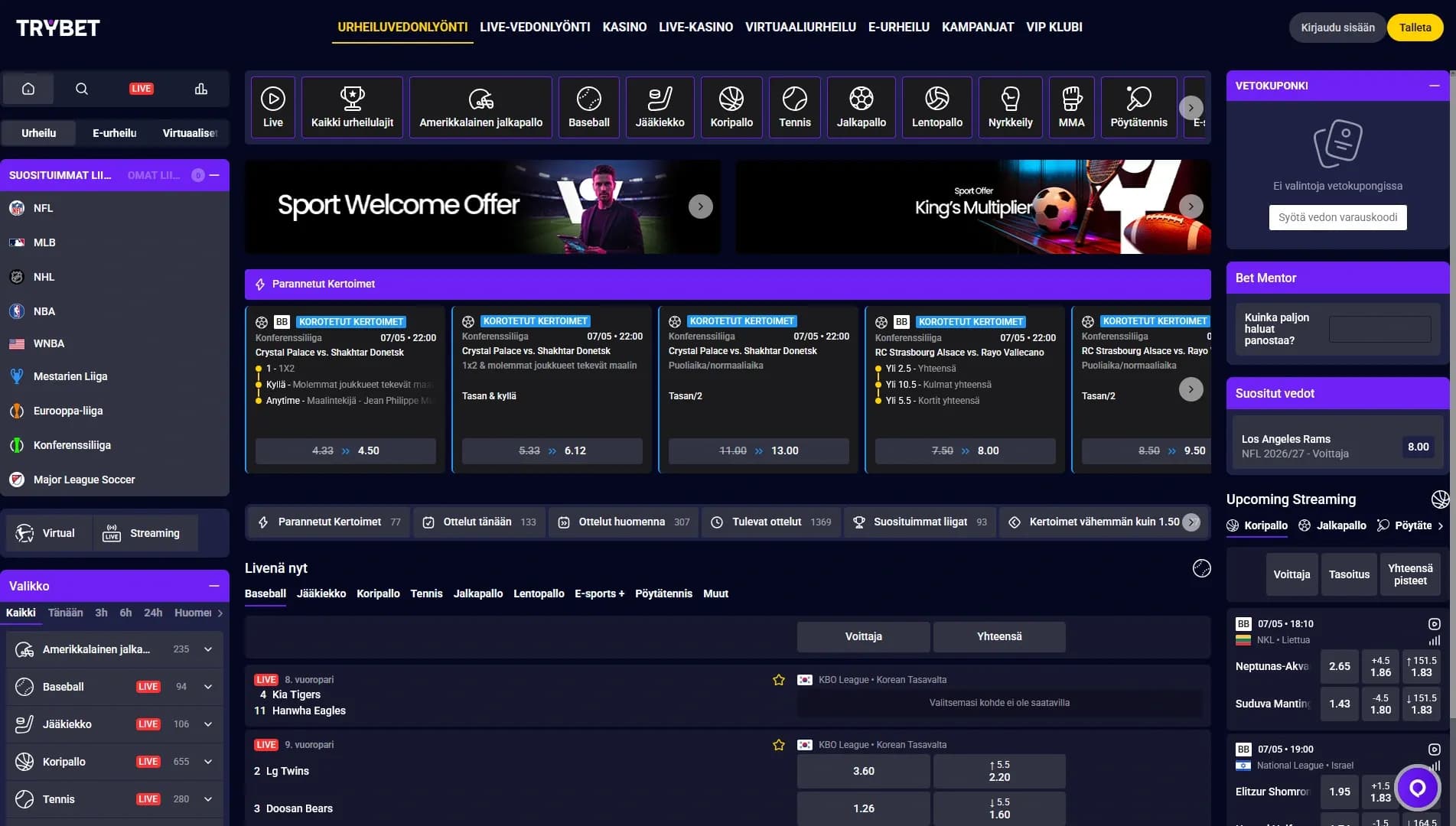Click the yellow Talleta button
Image resolution: width=1456 pixels, height=826 pixels.
[x=1415, y=28]
